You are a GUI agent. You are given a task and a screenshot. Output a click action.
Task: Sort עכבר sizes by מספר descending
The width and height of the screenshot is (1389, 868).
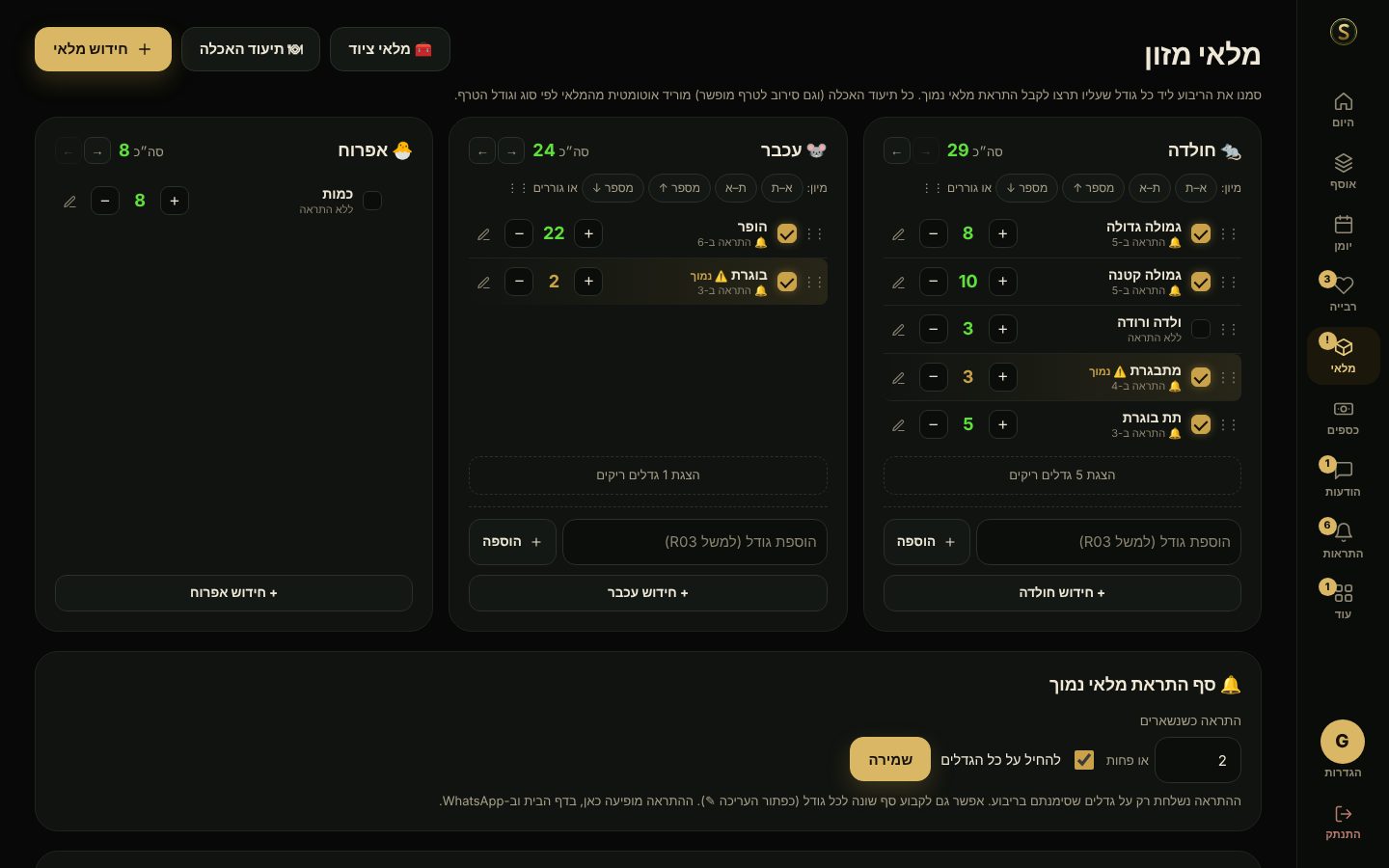point(613,188)
